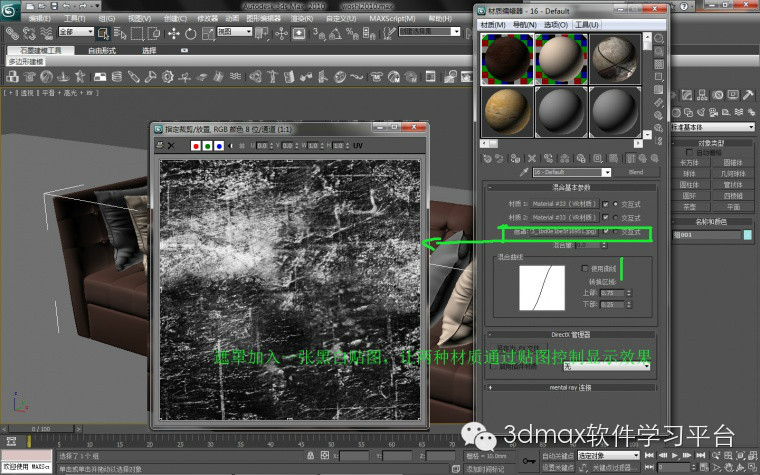Click the mask map jpg button
Image resolution: width=760 pixels, height=475 pixels.
(565, 231)
